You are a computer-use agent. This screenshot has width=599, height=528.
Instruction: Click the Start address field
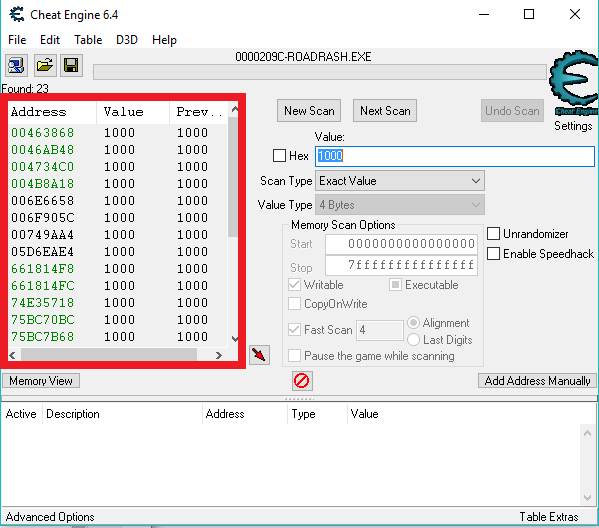click(x=401, y=244)
